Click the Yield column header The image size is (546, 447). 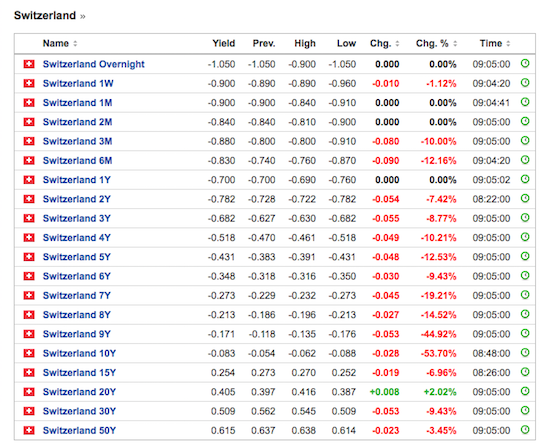[224, 44]
